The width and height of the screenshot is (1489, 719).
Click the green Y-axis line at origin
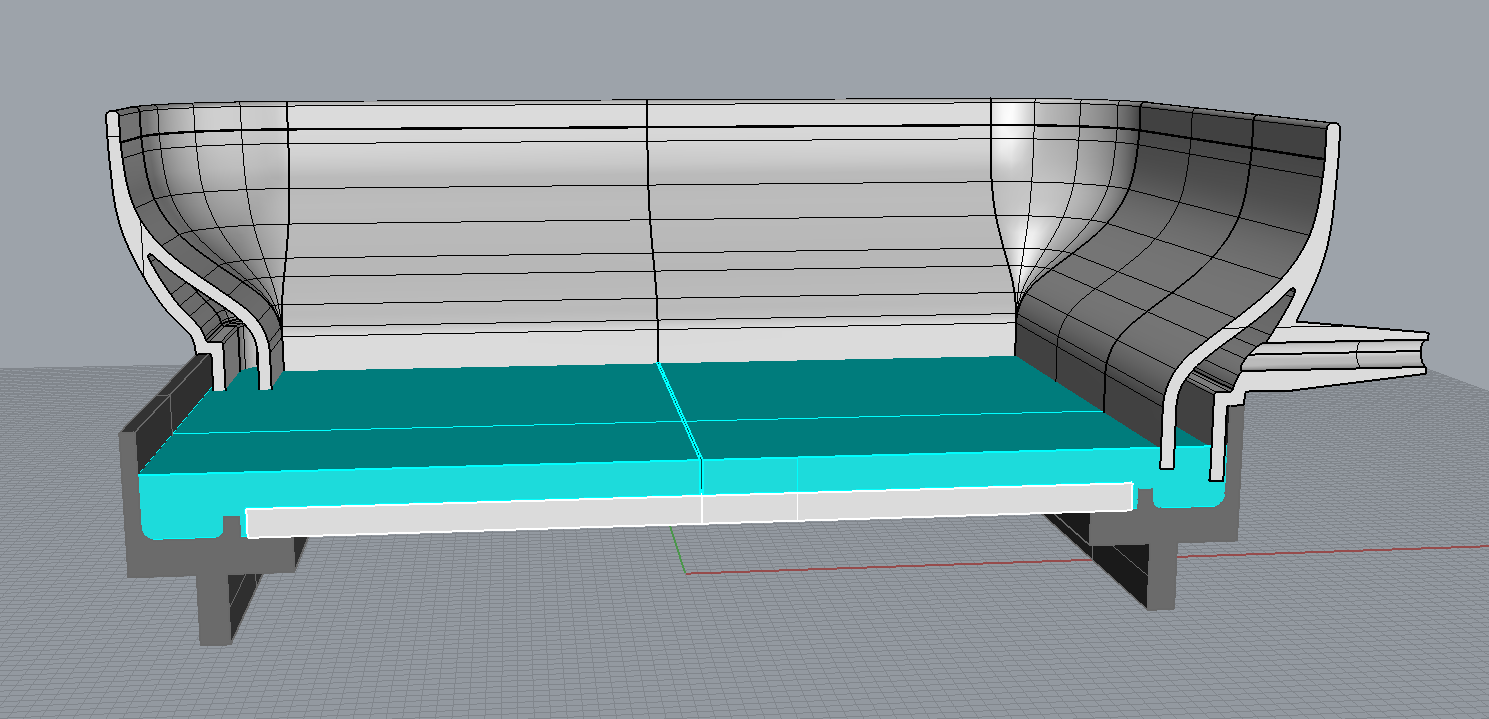(x=677, y=550)
